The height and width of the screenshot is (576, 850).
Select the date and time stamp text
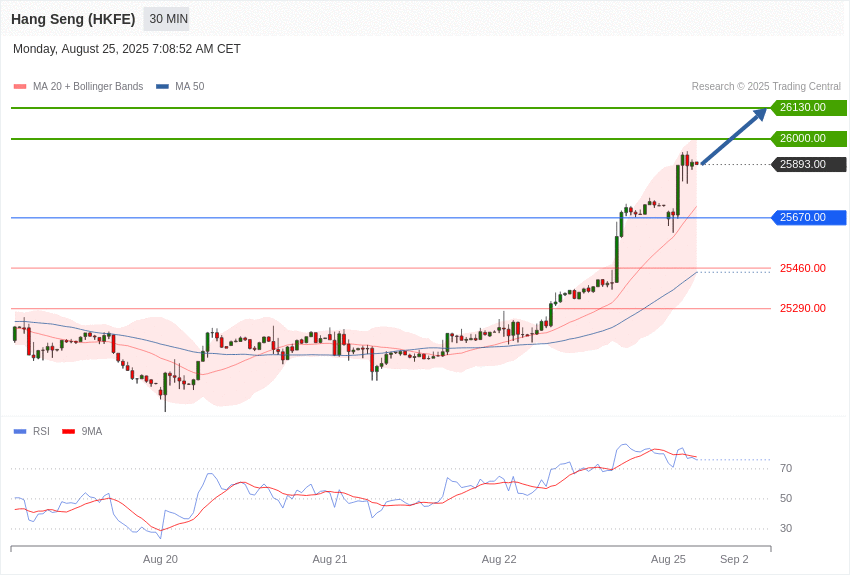(127, 49)
